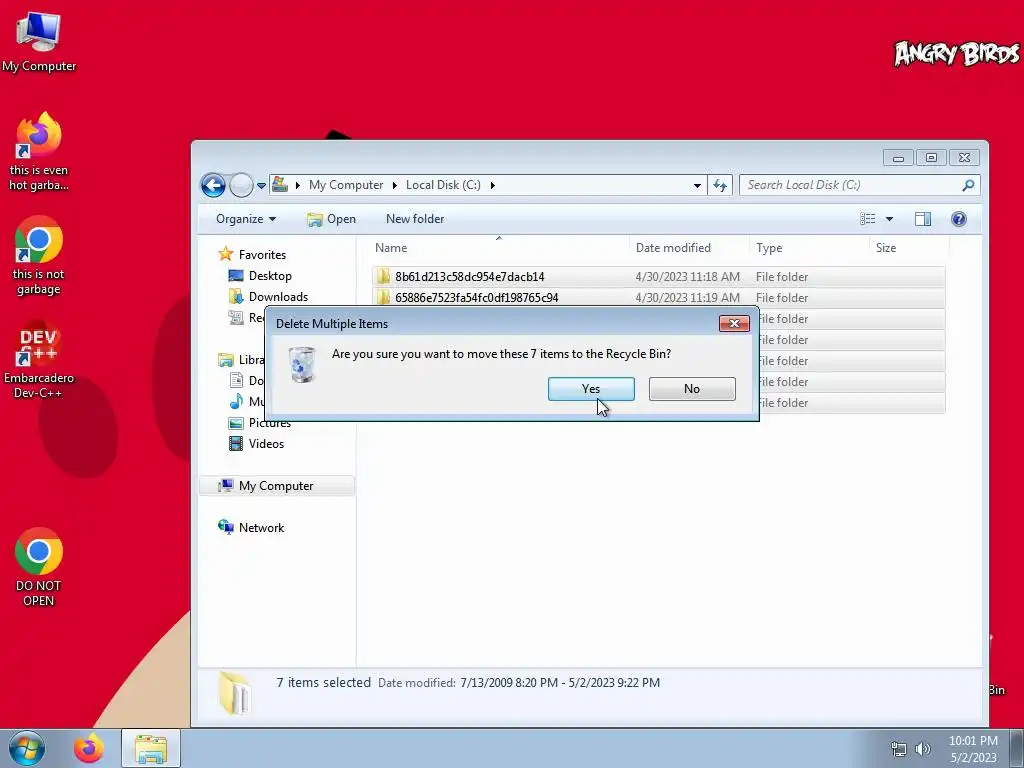Open Desktop under Favorites
Screen dimensions: 1024x768
270,276
